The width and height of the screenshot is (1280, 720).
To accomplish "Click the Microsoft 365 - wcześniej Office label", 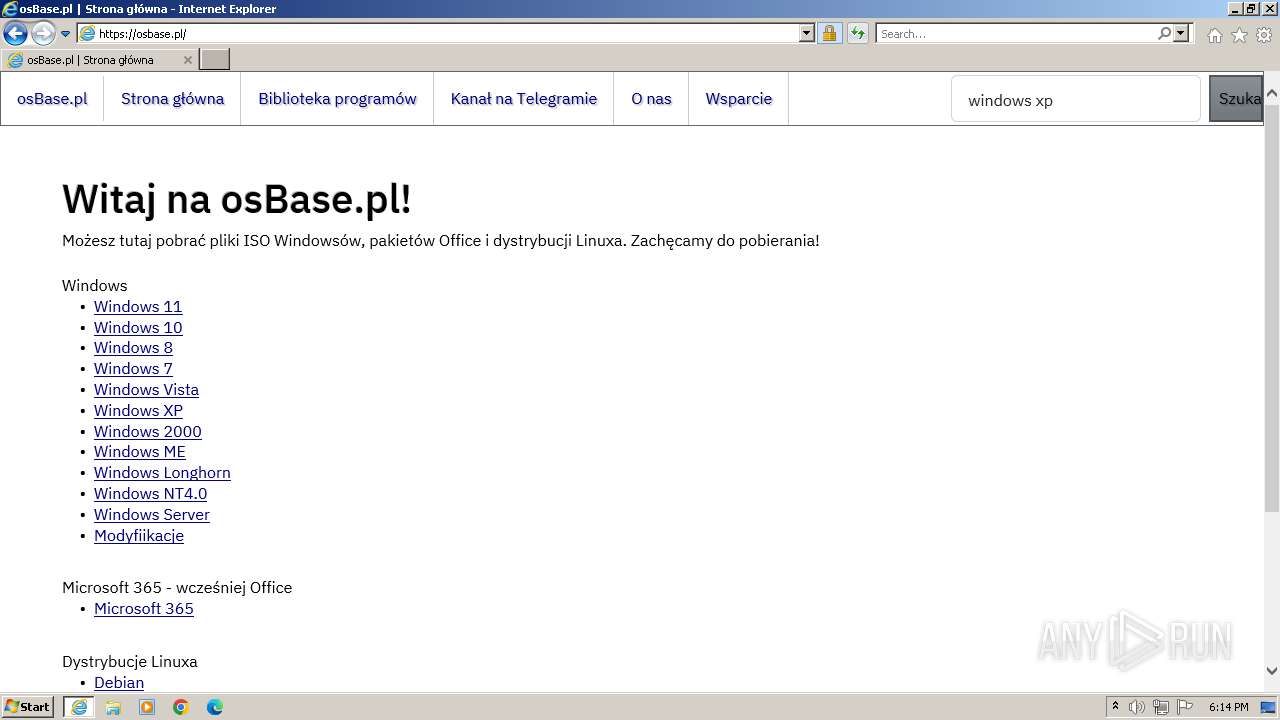I will point(177,587).
